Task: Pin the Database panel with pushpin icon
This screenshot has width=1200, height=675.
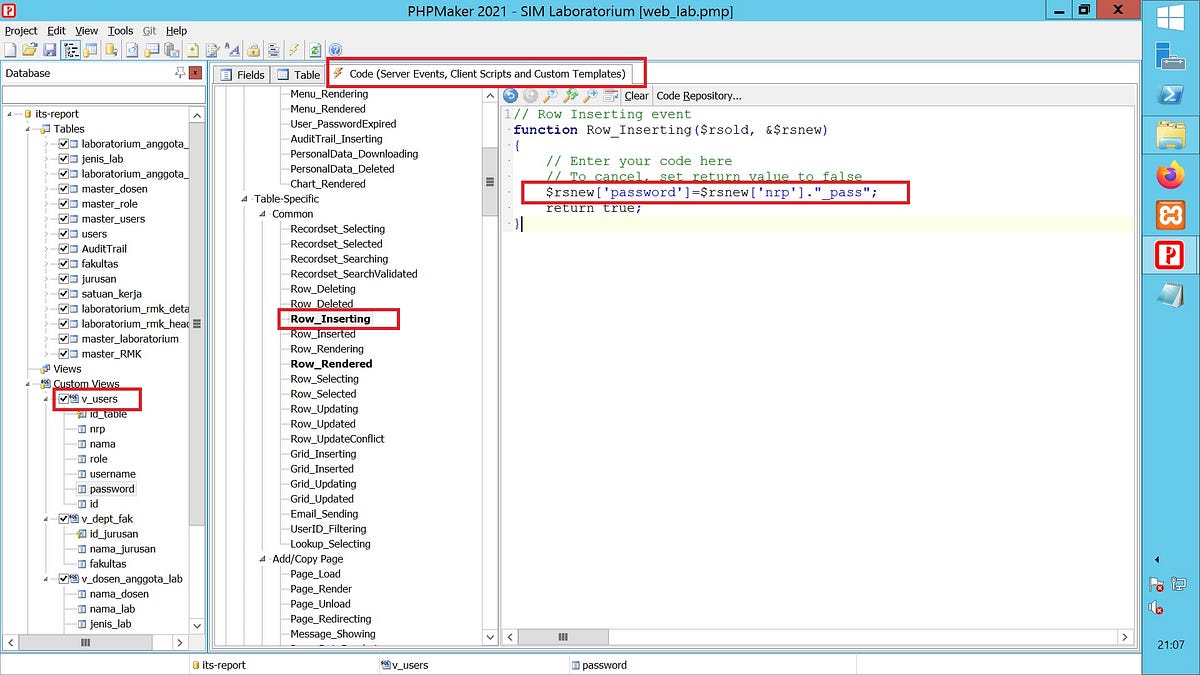Action: click(179, 73)
